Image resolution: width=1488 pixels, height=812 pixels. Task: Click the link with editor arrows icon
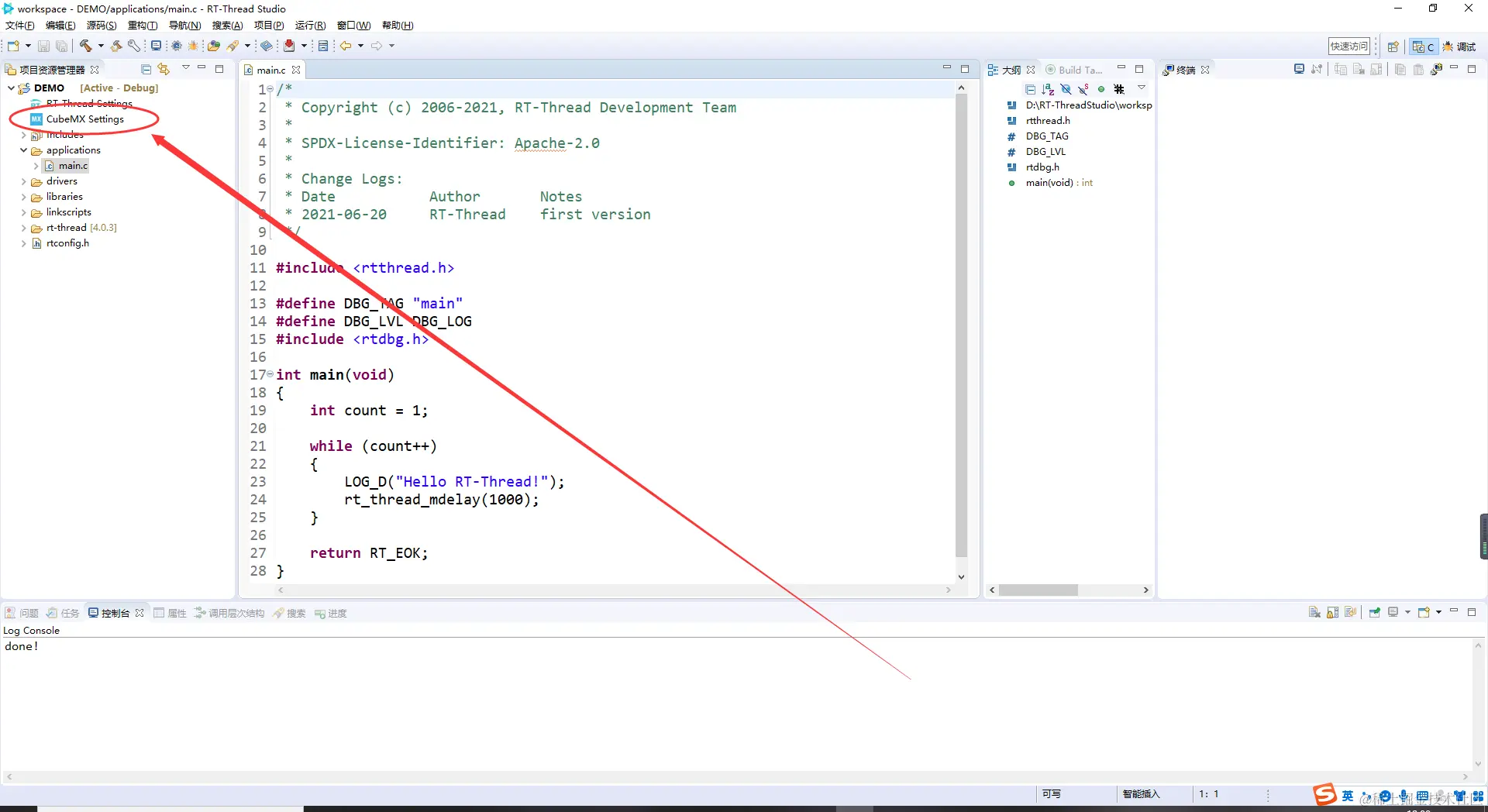(164, 69)
